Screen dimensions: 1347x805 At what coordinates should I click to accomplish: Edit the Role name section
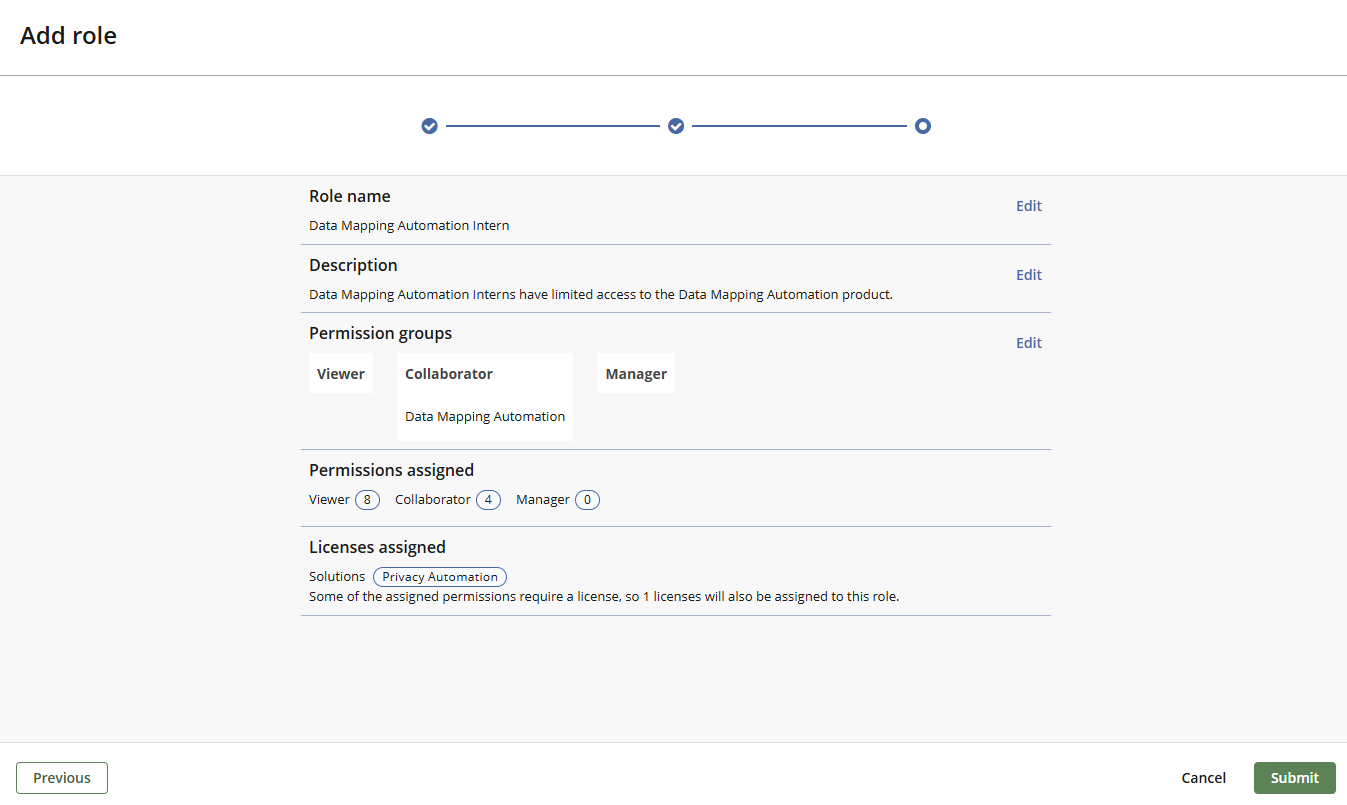(x=1028, y=206)
